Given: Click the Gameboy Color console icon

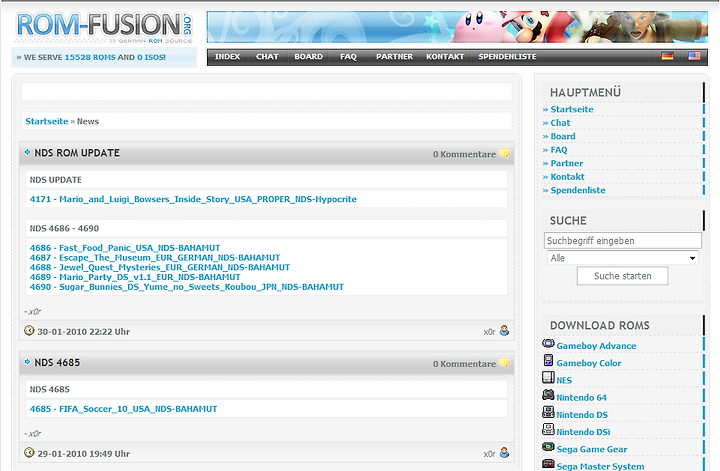Looking at the screenshot, I should (548, 360).
